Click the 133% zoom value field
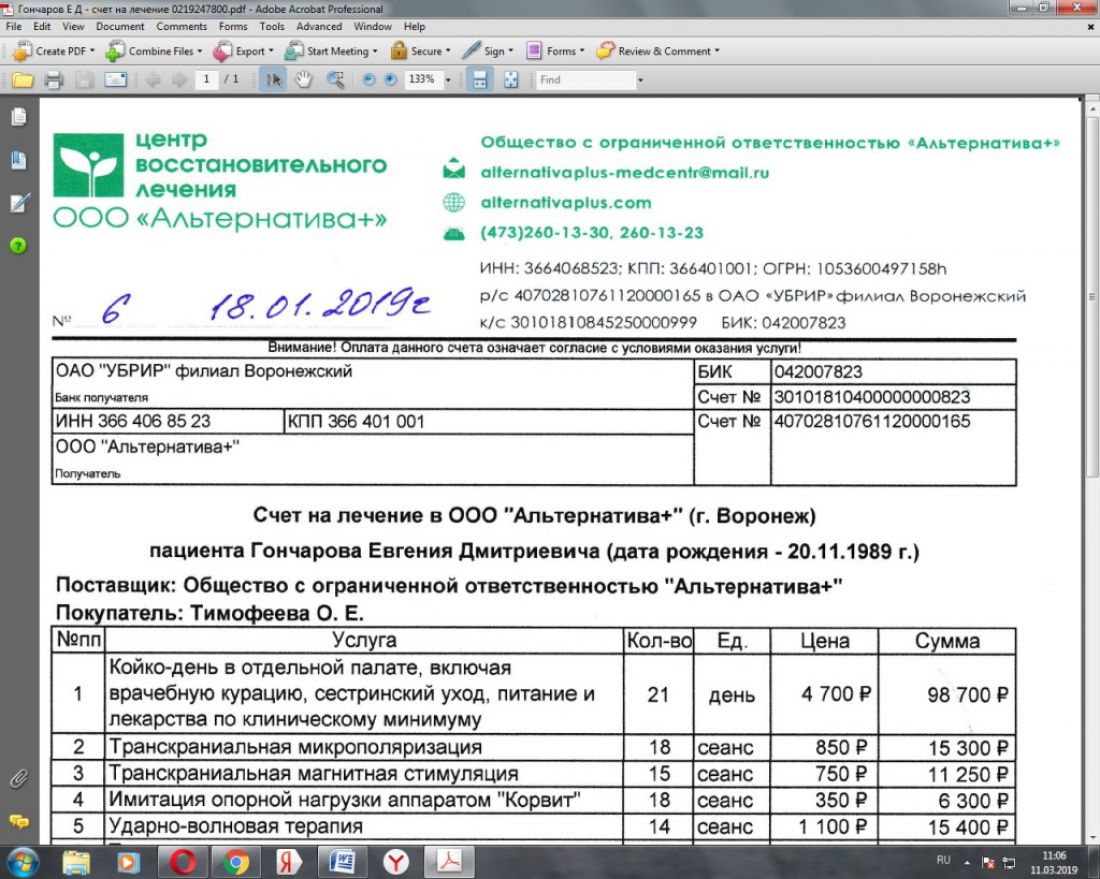Image resolution: width=1100 pixels, height=879 pixels. pyautogui.click(x=422, y=79)
